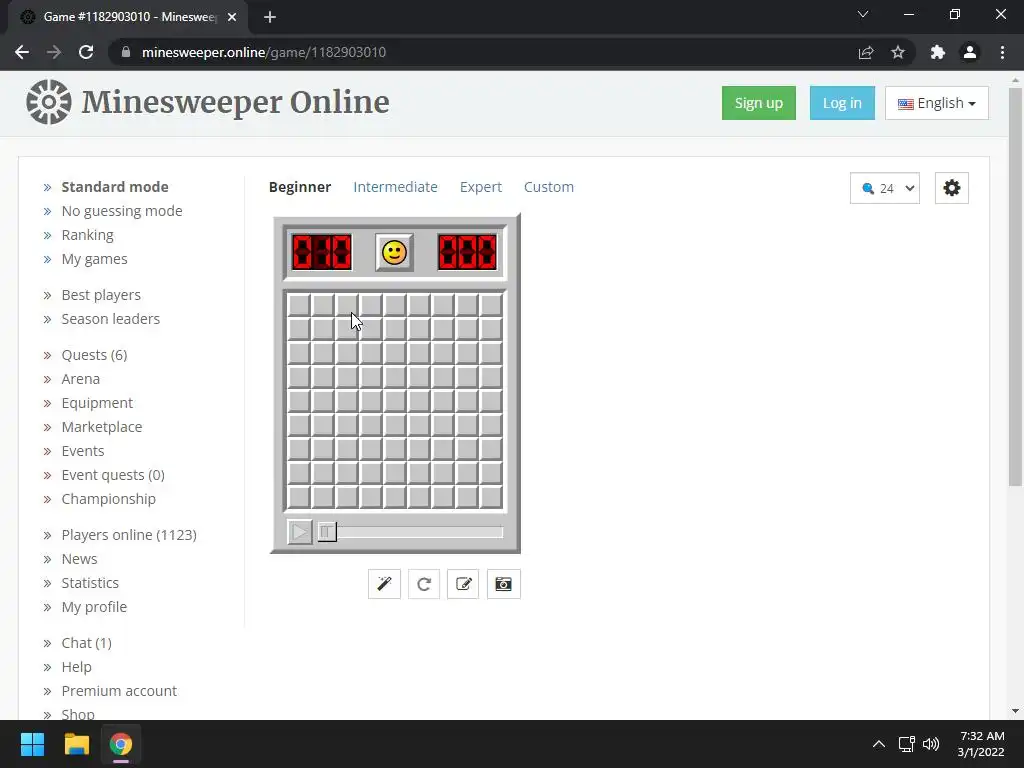Open Quests (6) link
The height and width of the screenshot is (768, 1024).
[94, 355]
